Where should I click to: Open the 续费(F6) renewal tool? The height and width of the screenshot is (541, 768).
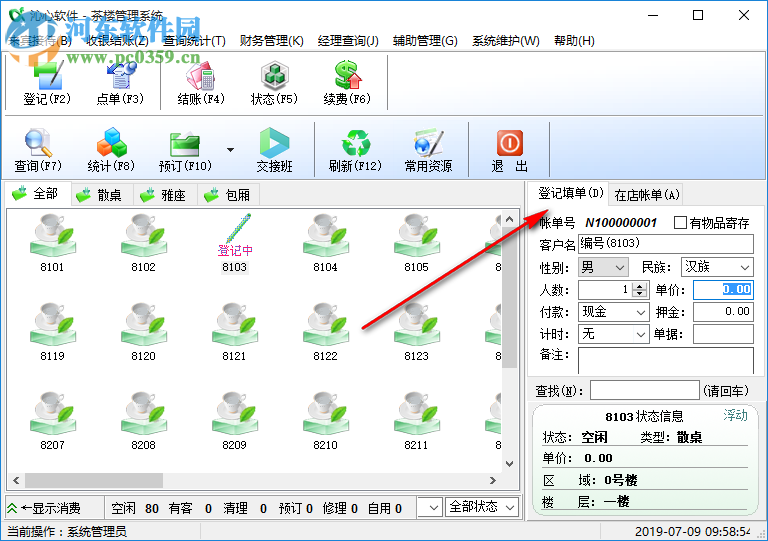pos(347,83)
